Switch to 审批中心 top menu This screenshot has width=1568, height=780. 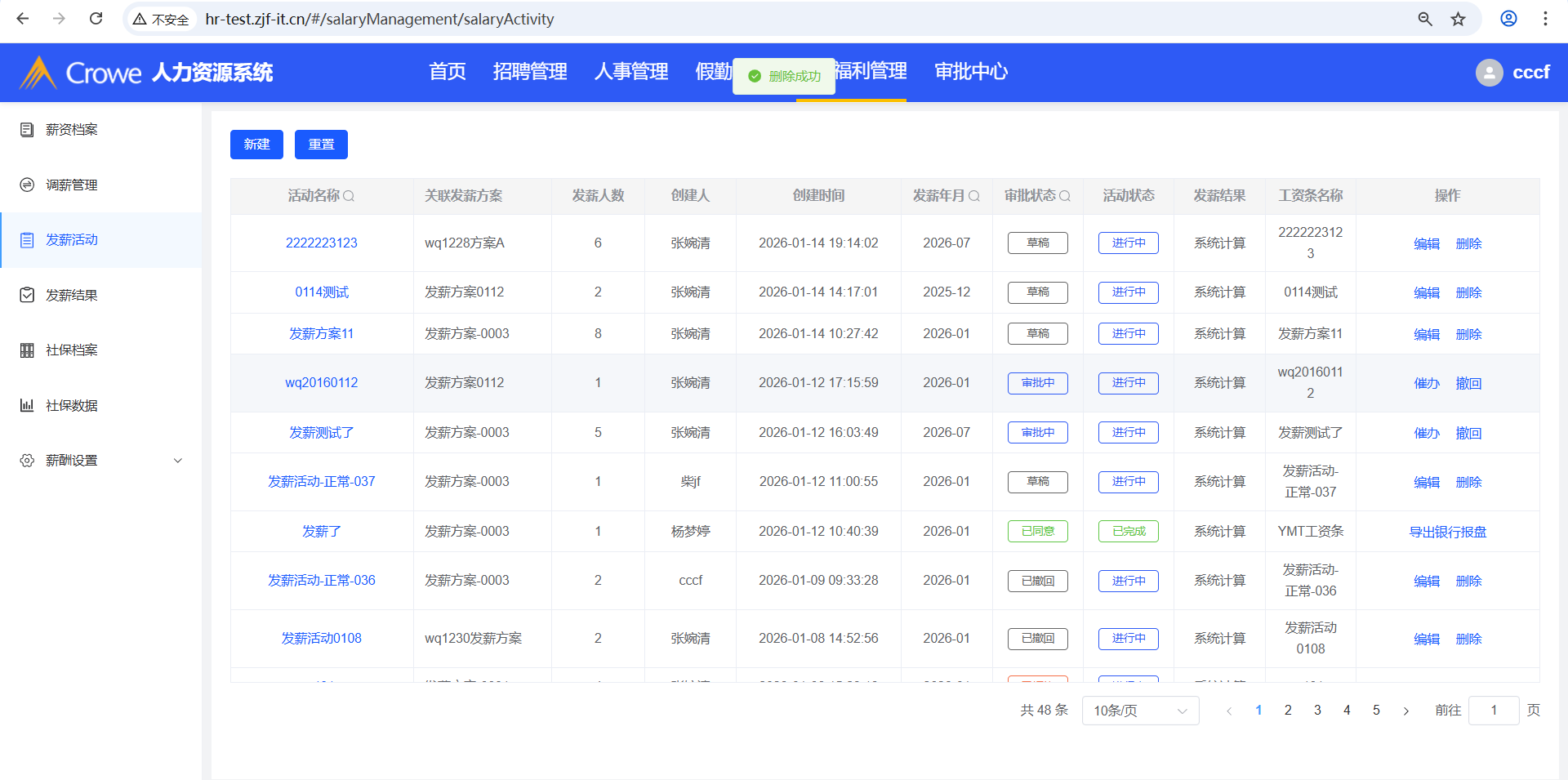pos(971,72)
